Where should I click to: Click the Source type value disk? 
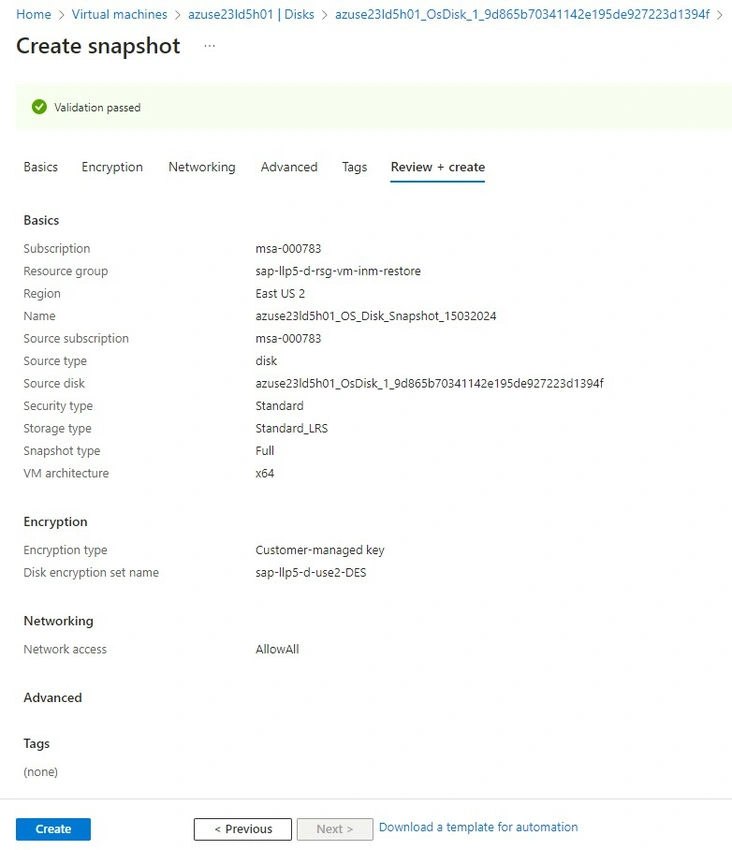pyautogui.click(x=266, y=361)
